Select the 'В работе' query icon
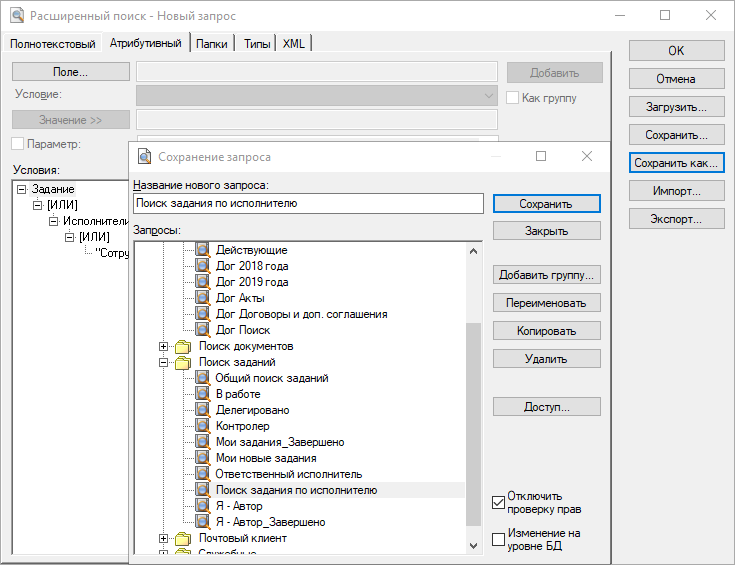 pyautogui.click(x=203, y=394)
